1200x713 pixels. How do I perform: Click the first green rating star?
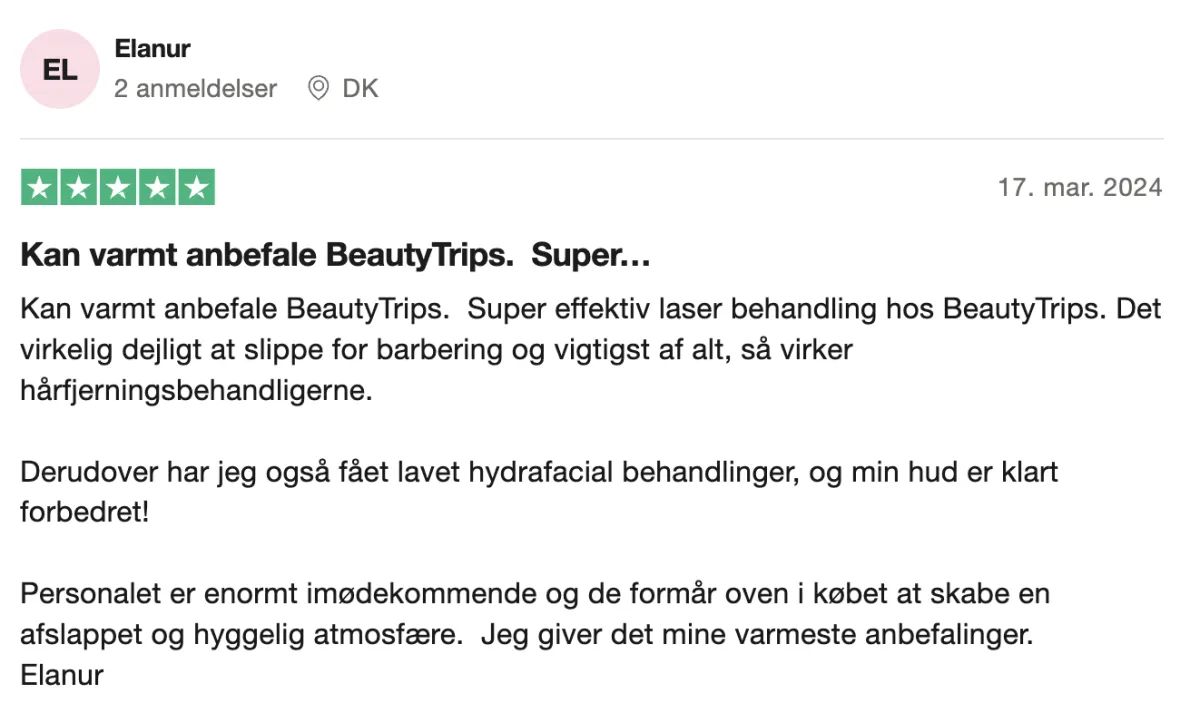coord(39,188)
